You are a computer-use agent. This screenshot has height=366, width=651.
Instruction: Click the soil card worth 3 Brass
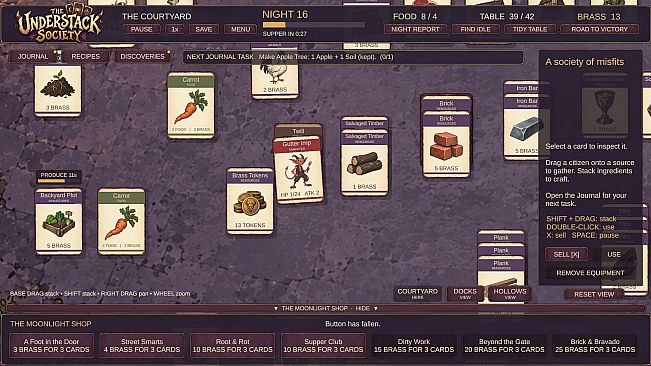click(x=58, y=90)
